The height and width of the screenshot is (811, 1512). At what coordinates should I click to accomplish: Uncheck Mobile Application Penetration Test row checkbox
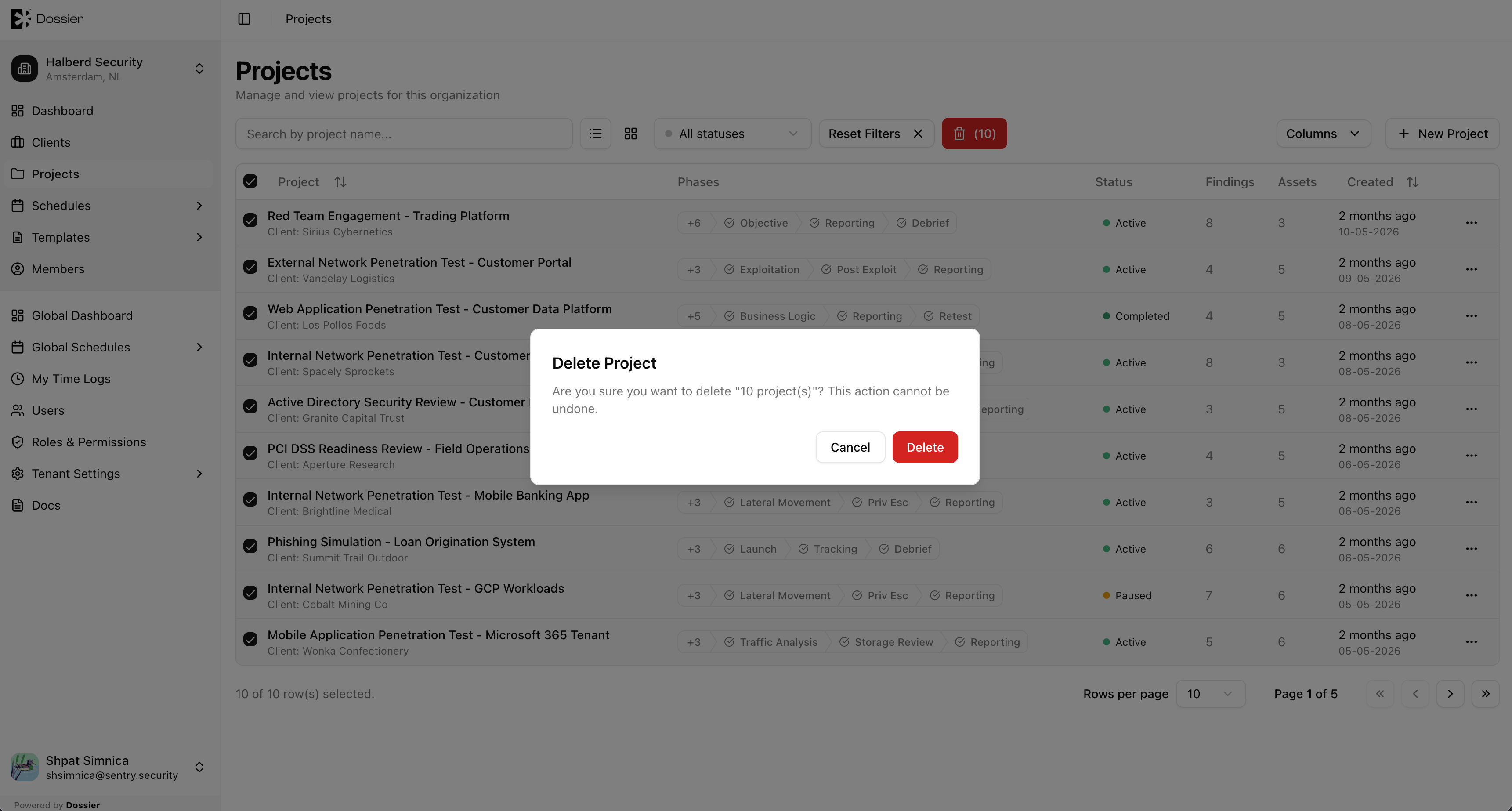tap(250, 640)
